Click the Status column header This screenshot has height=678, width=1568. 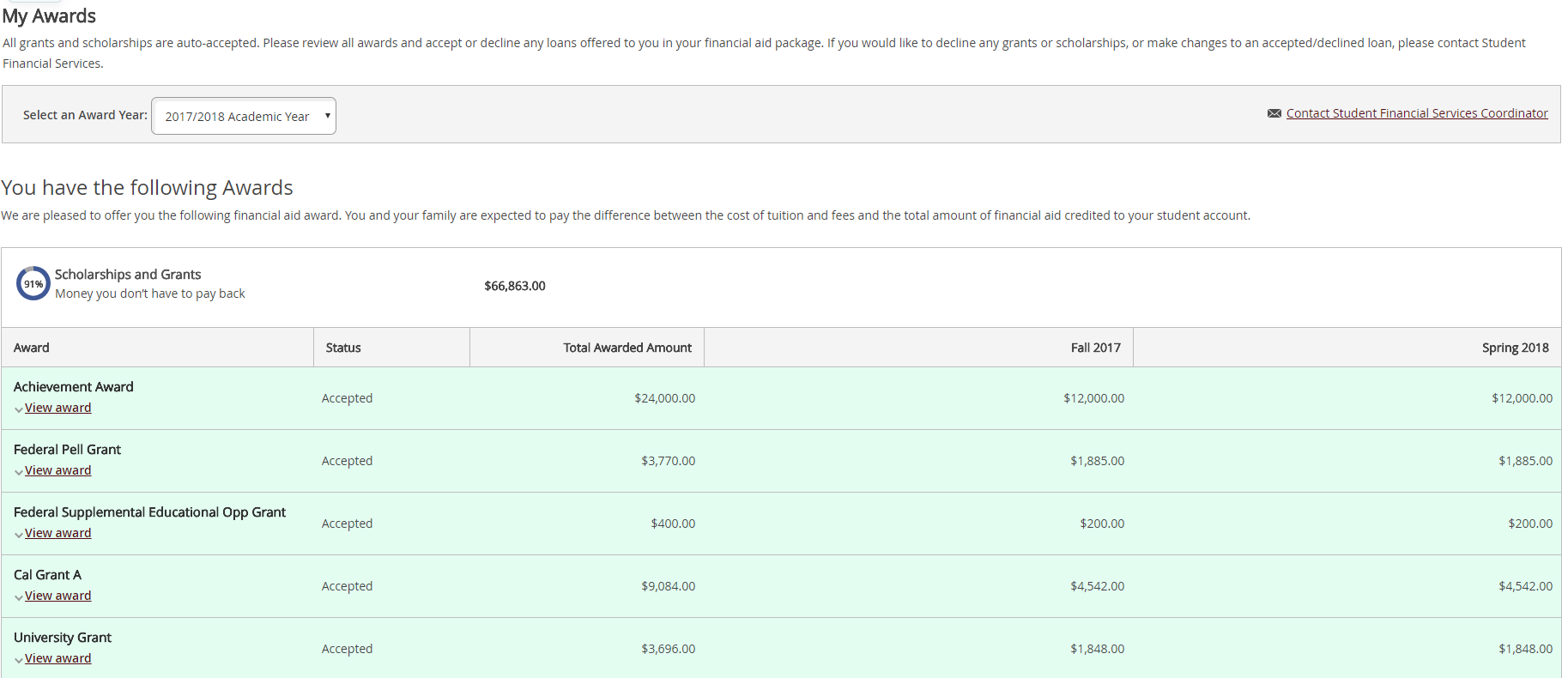[343, 348]
